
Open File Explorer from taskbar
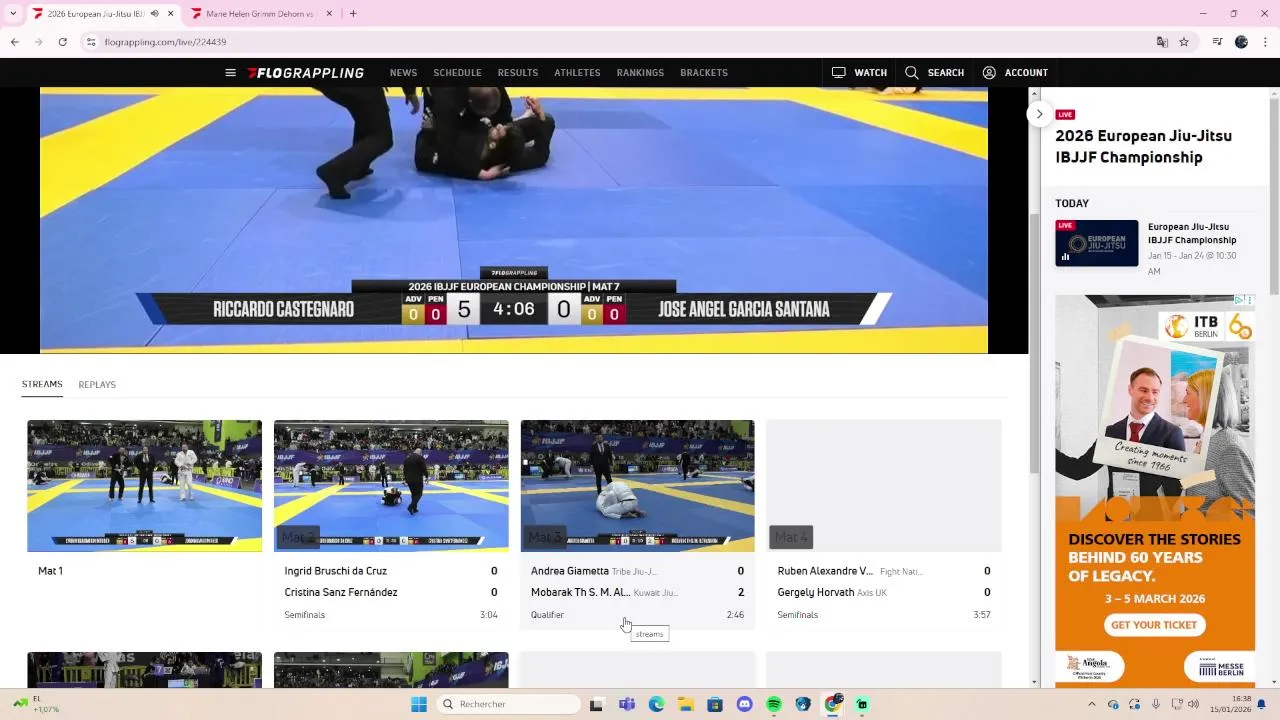click(685, 704)
